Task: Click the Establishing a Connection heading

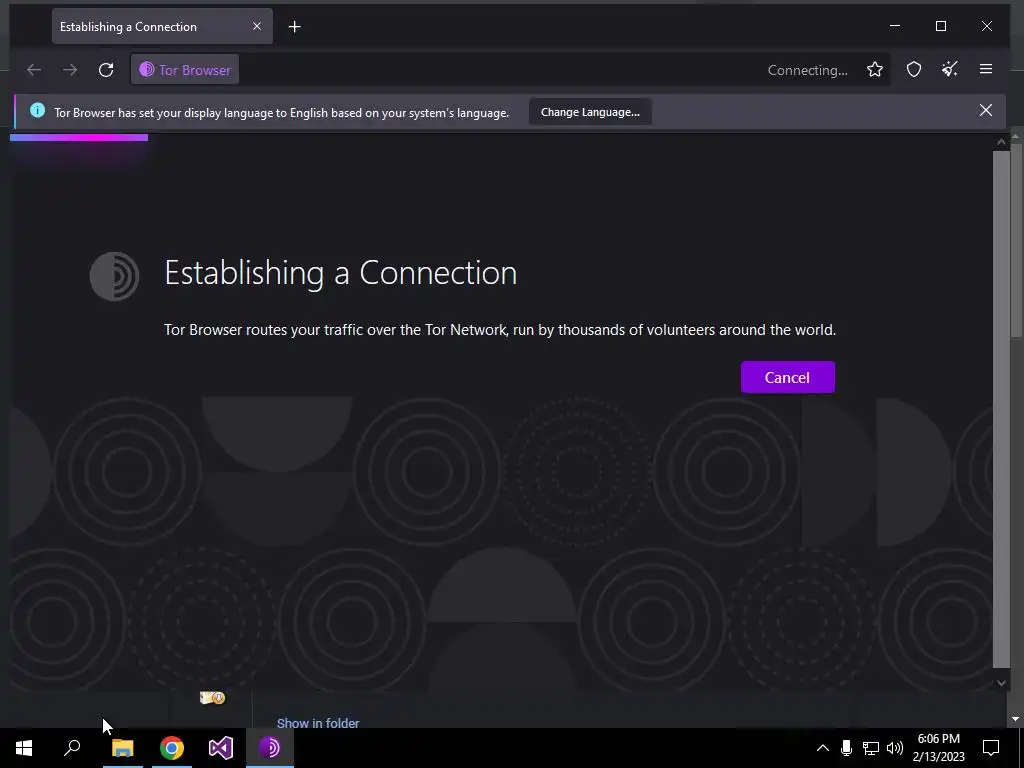Action: click(x=340, y=273)
